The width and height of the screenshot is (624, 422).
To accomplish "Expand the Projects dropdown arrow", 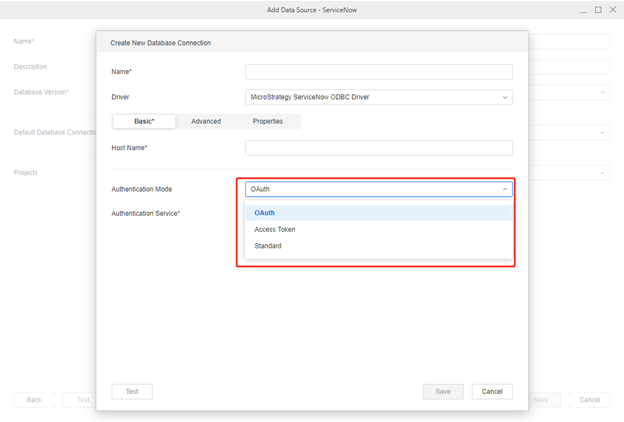I will click(x=602, y=173).
